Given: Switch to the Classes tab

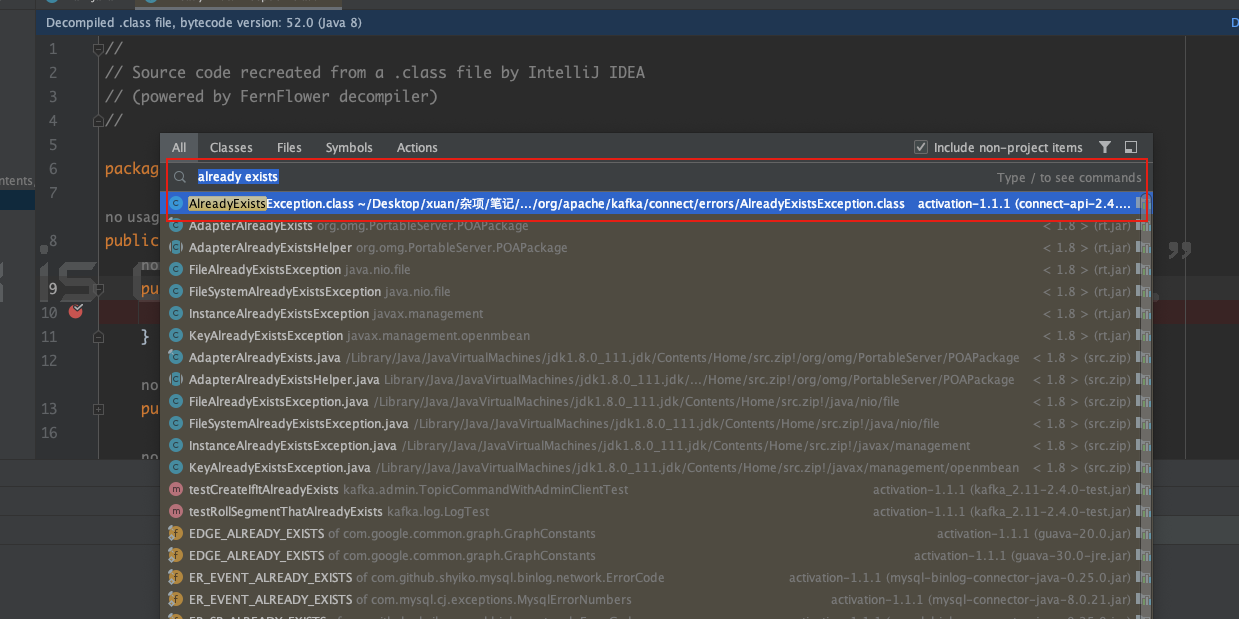Looking at the screenshot, I should click(x=231, y=147).
